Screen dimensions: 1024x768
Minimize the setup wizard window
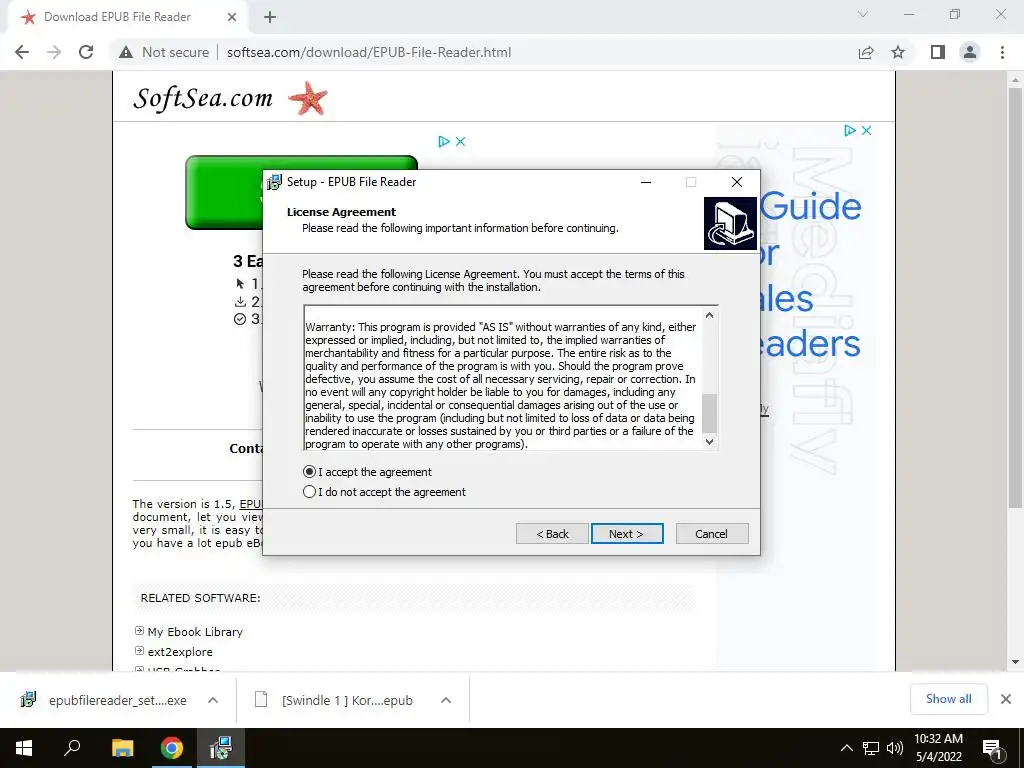[646, 182]
